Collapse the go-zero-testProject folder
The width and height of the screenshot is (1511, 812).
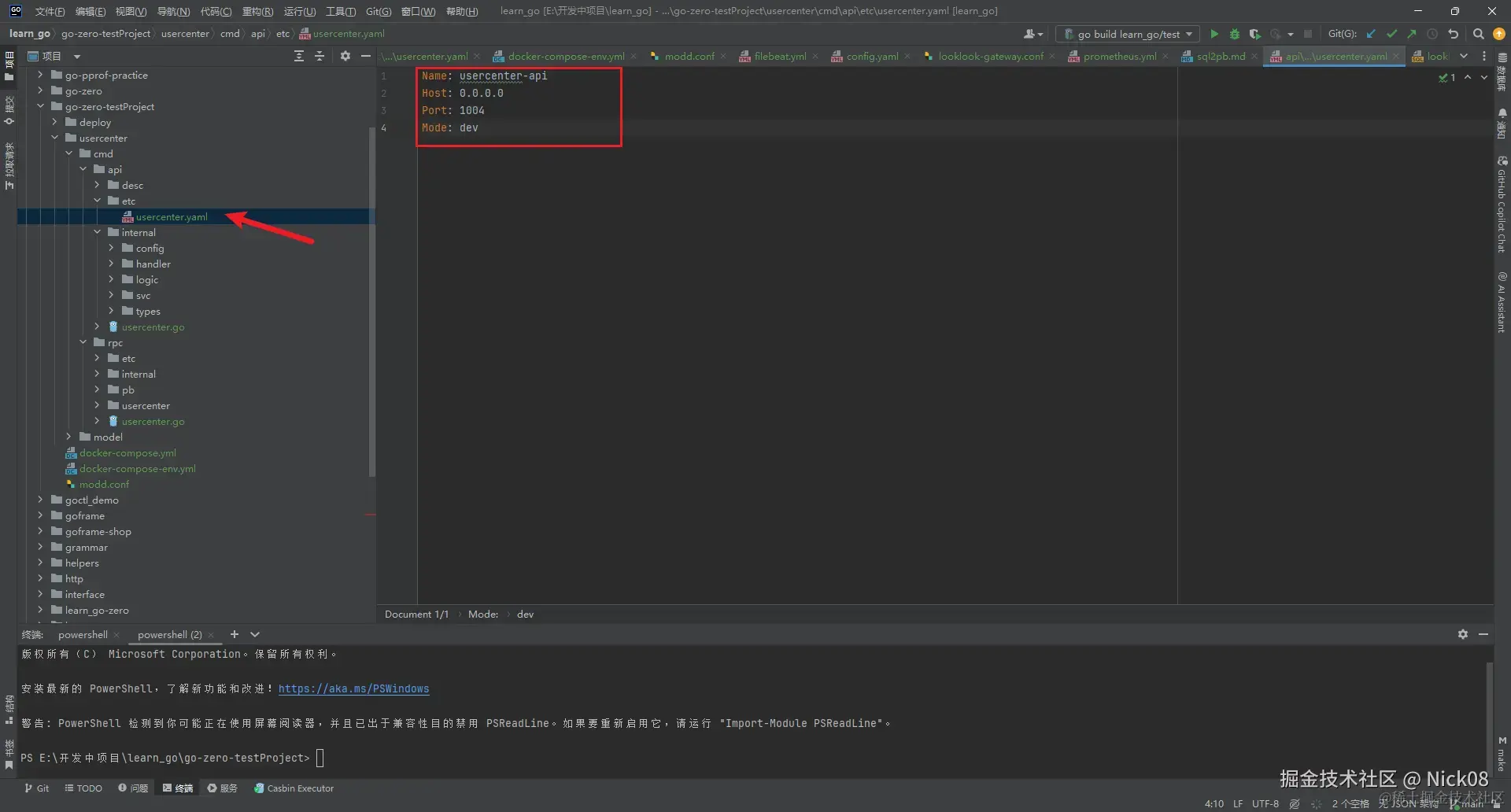point(40,106)
